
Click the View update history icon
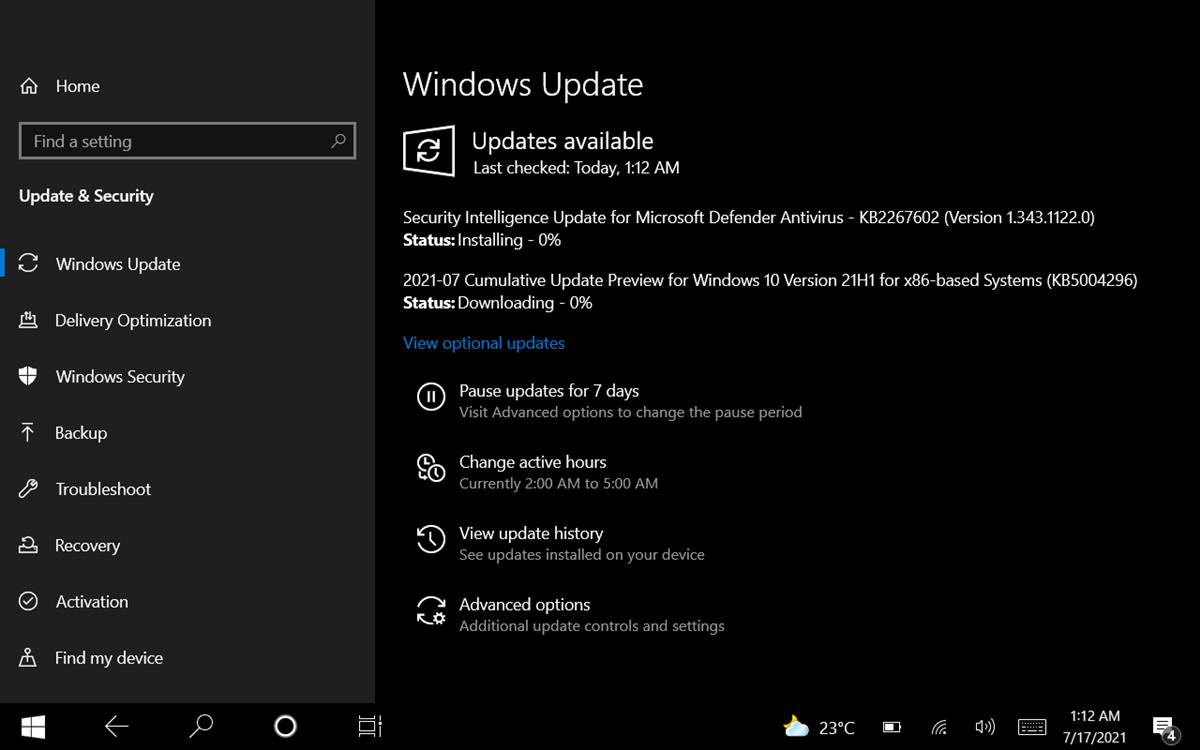(x=430, y=540)
